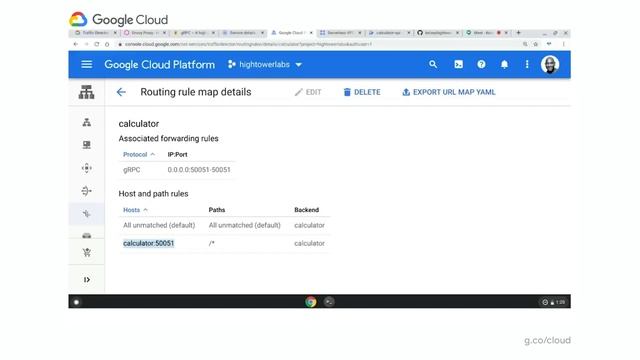Image resolution: width=640 pixels, height=360 pixels.
Task: Open the Chrome three-dot menu
Action: pyautogui.click(x=564, y=44)
